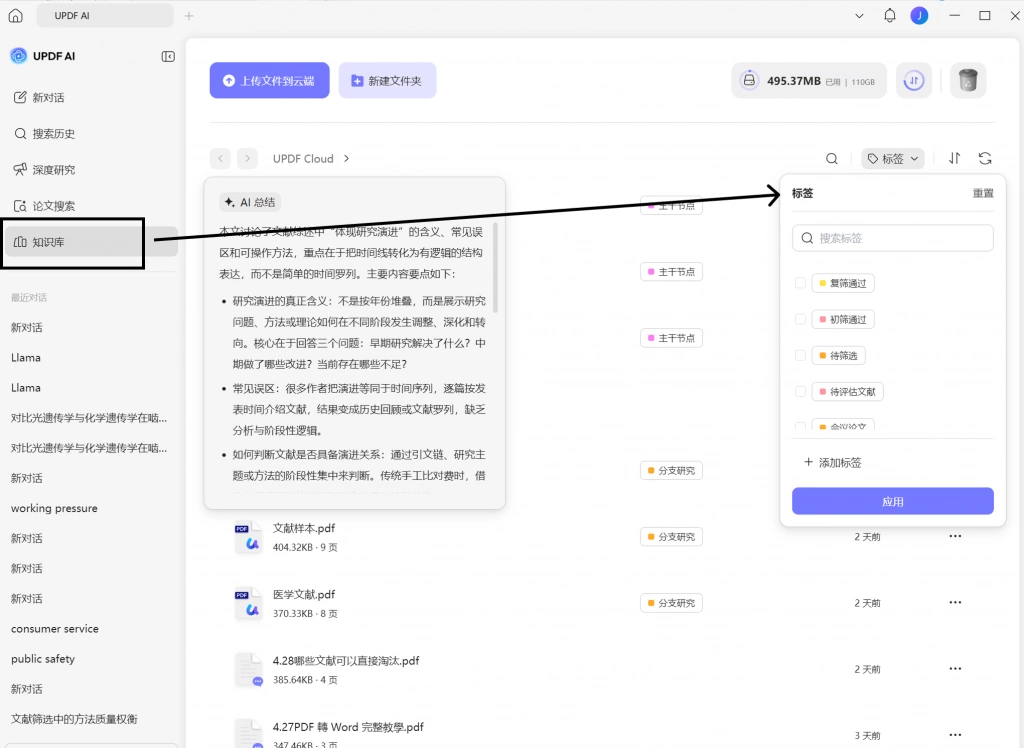
Task: Check the 待筛选 tag checkbox
Action: click(800, 355)
